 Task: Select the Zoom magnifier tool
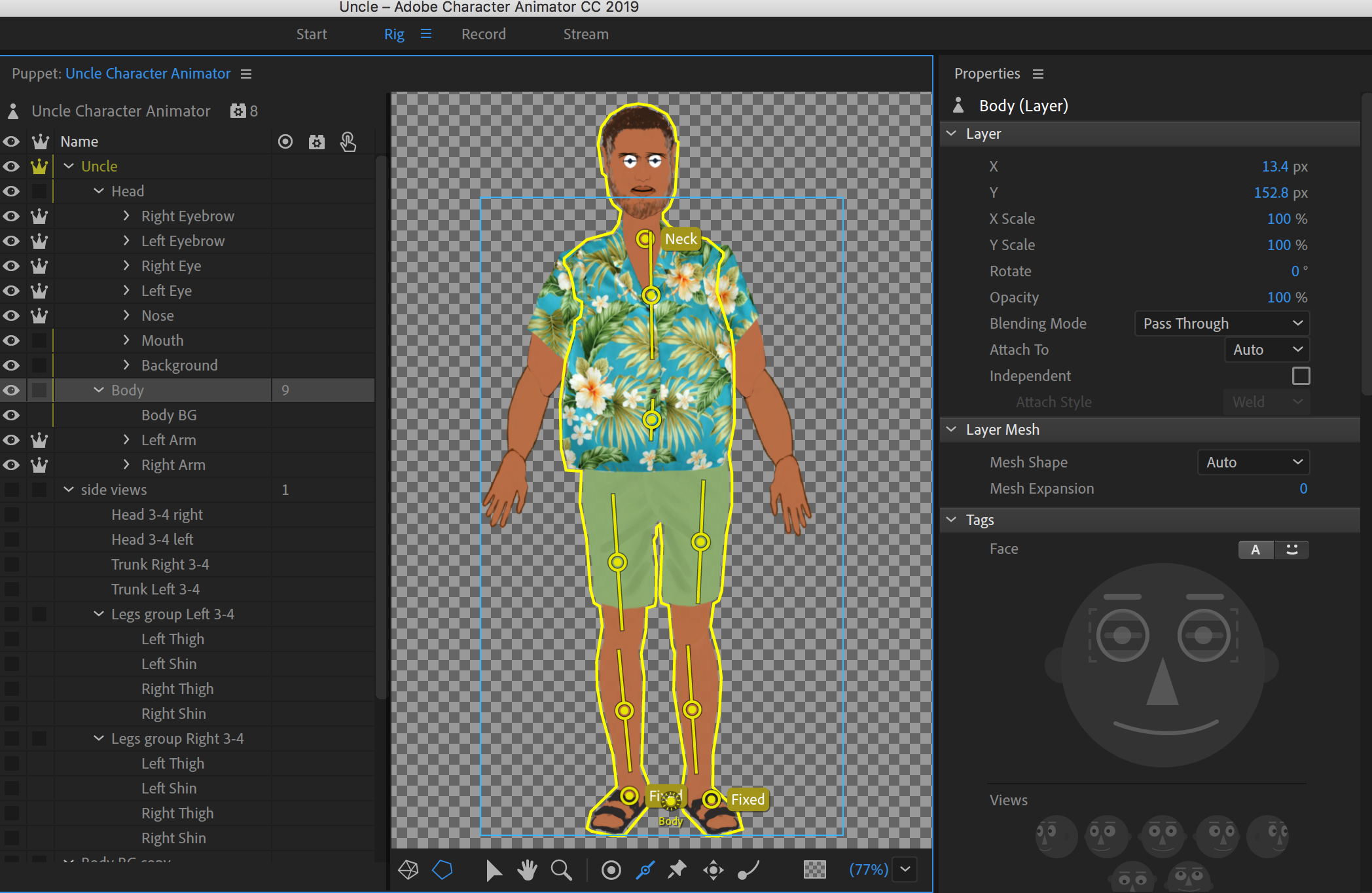(x=561, y=870)
